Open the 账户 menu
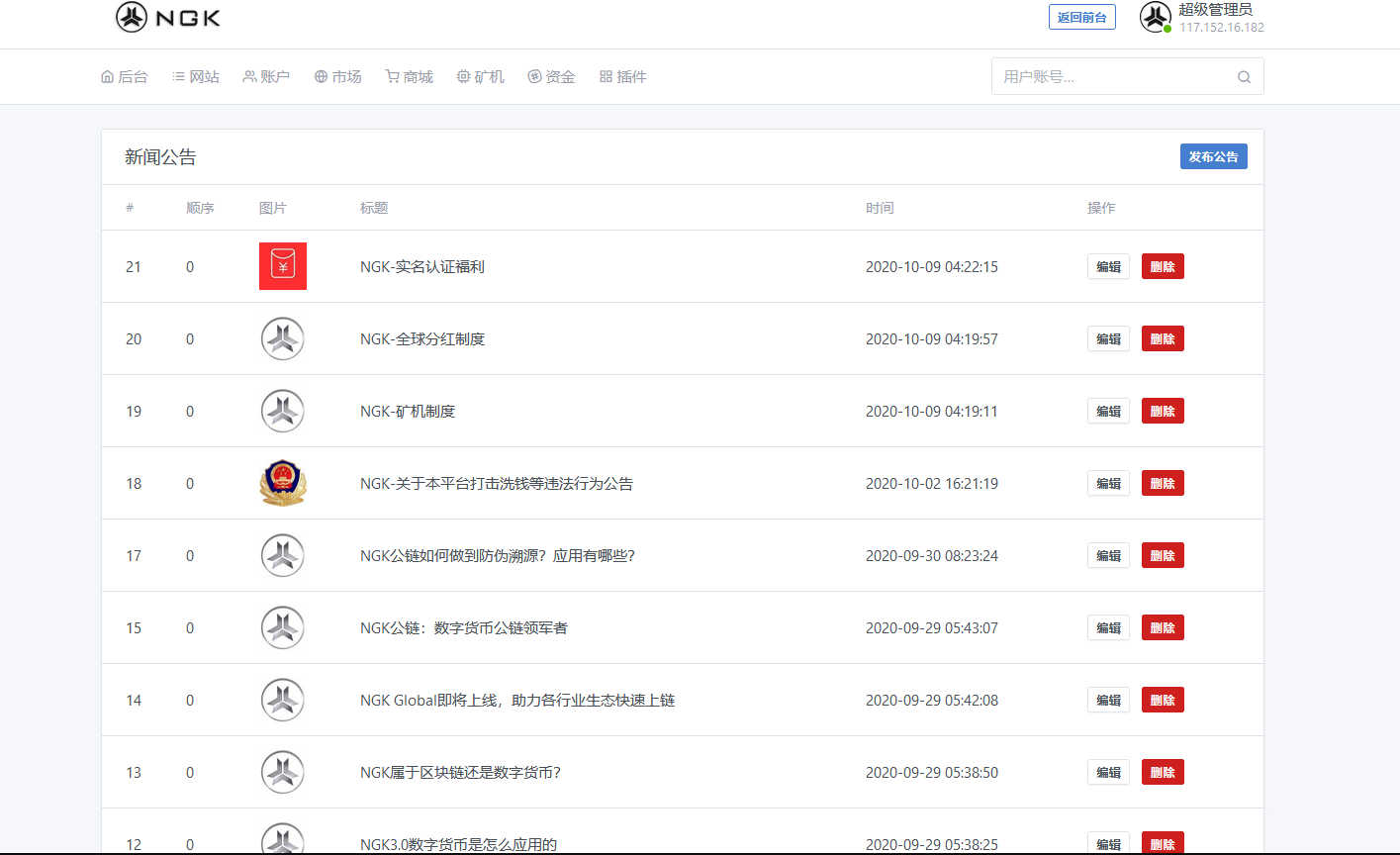This screenshot has height=855, width=1400. tap(266, 76)
